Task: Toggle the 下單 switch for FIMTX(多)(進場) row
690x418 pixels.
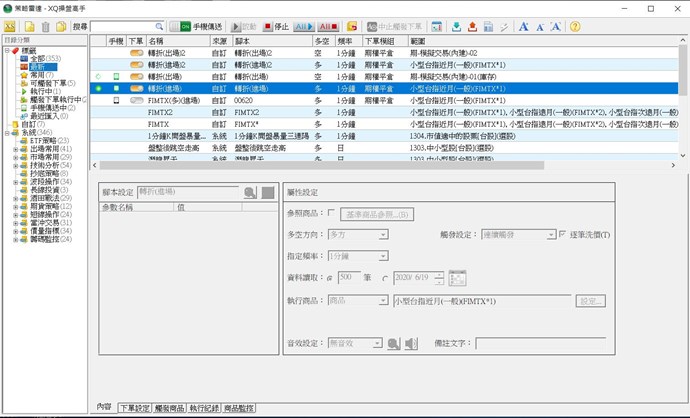Action: pos(137,101)
